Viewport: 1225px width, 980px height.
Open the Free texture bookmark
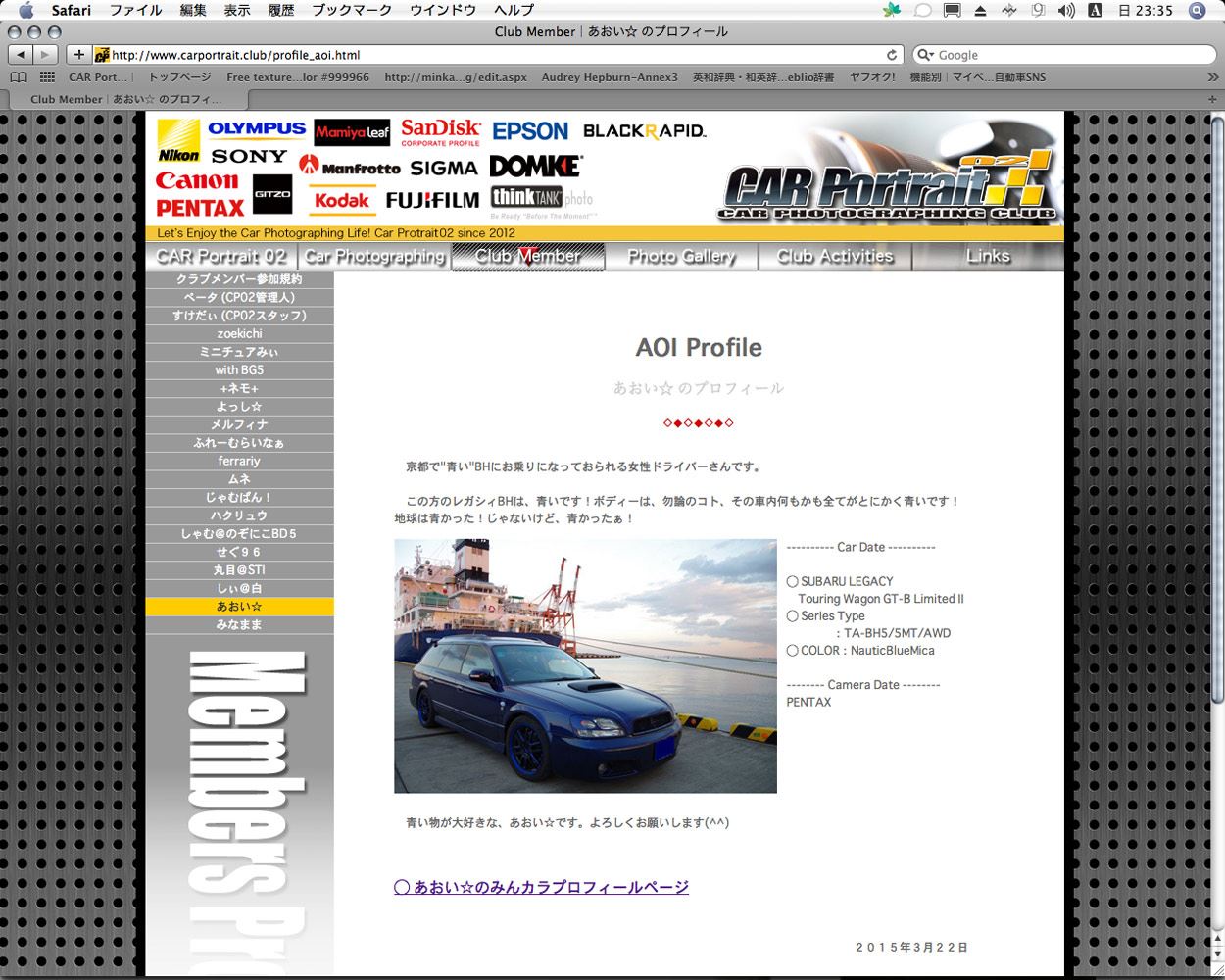pos(298,77)
